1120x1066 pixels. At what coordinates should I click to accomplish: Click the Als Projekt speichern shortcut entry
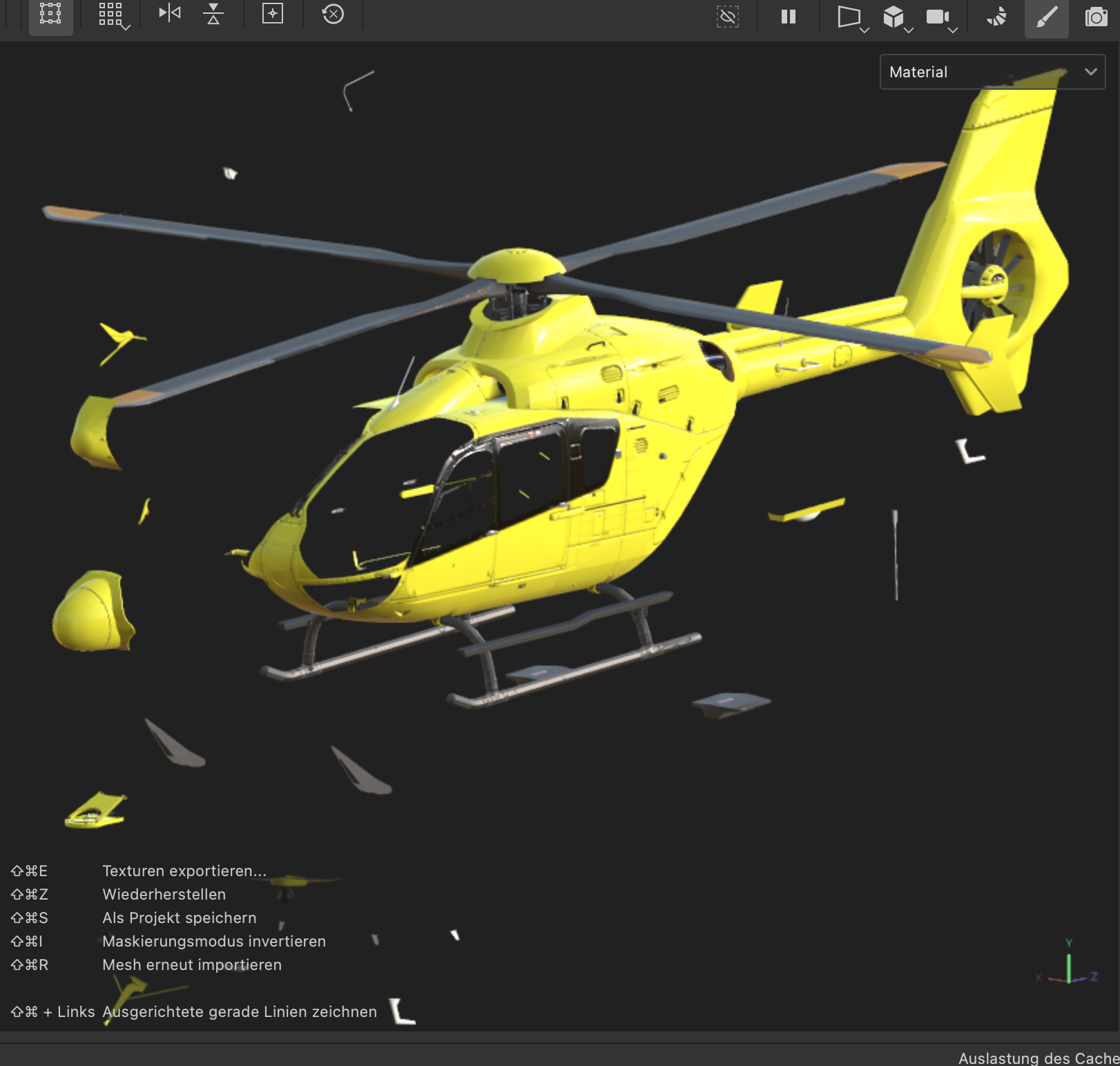tap(179, 918)
